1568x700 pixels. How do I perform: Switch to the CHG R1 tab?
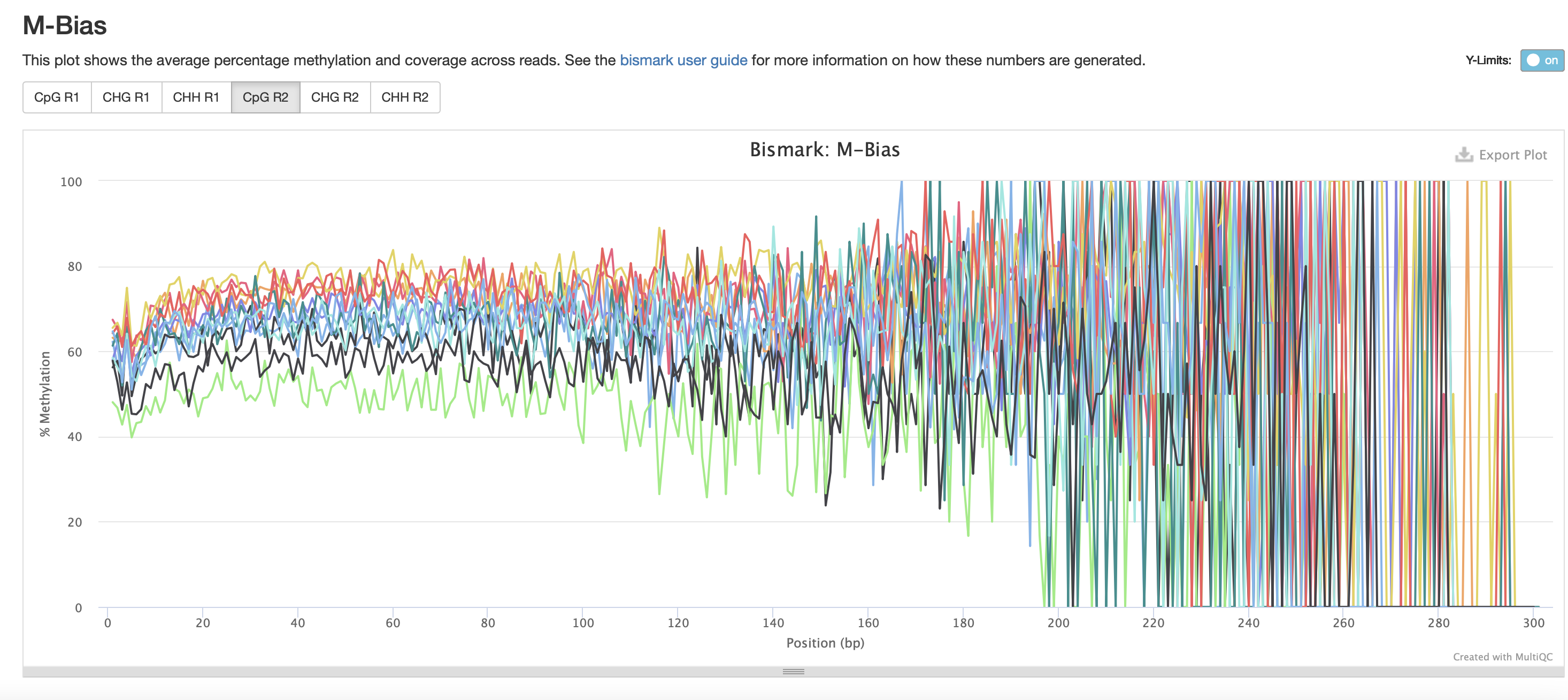point(126,97)
